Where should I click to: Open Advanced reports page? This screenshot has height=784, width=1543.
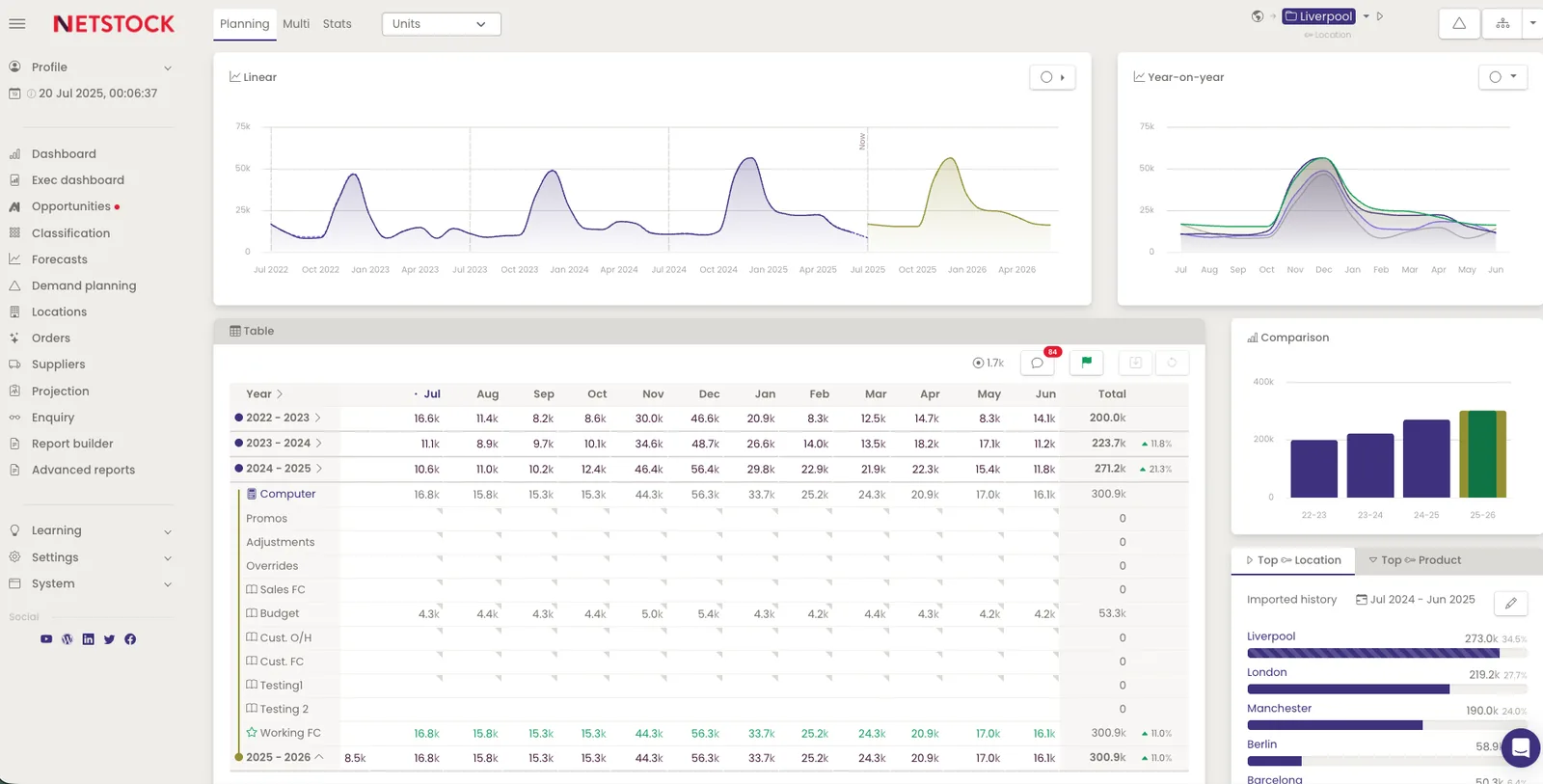[83, 471]
